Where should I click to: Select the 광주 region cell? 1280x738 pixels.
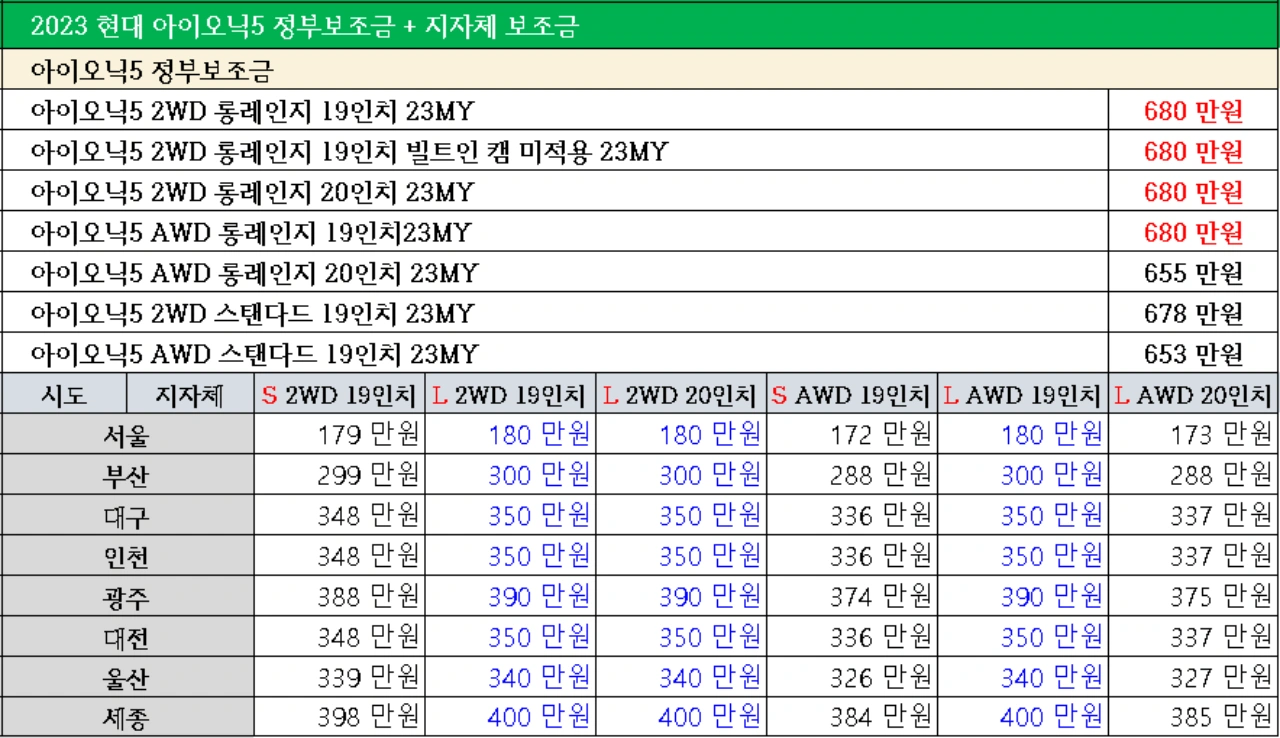coord(127,597)
